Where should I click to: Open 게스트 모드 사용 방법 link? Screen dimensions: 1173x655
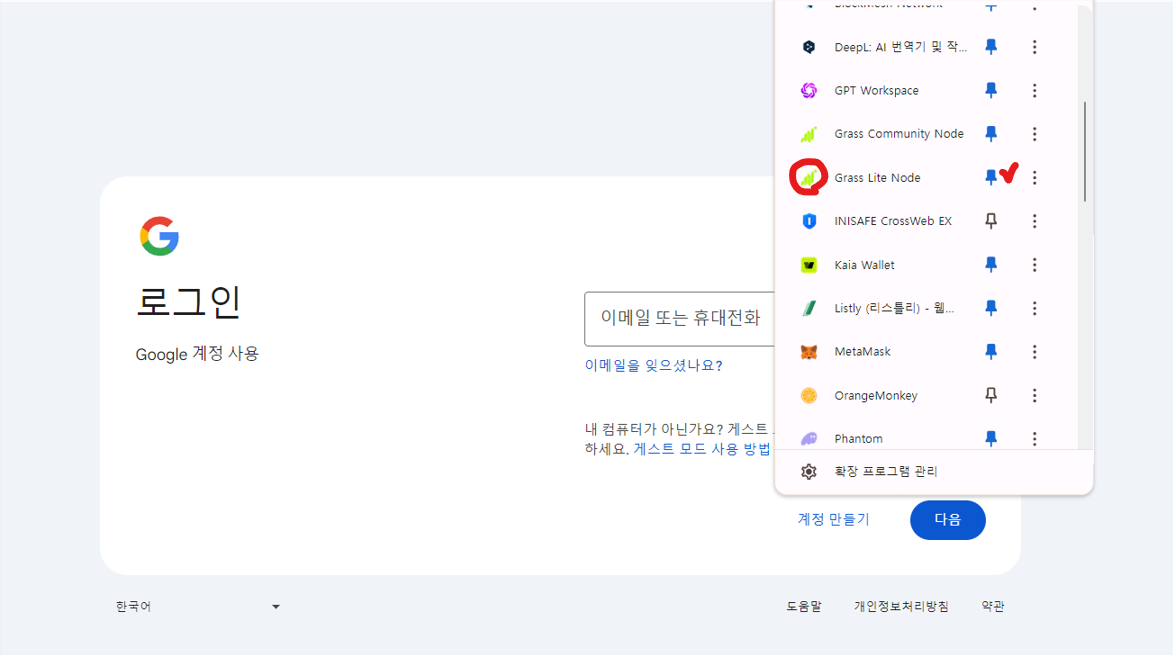[x=702, y=449]
